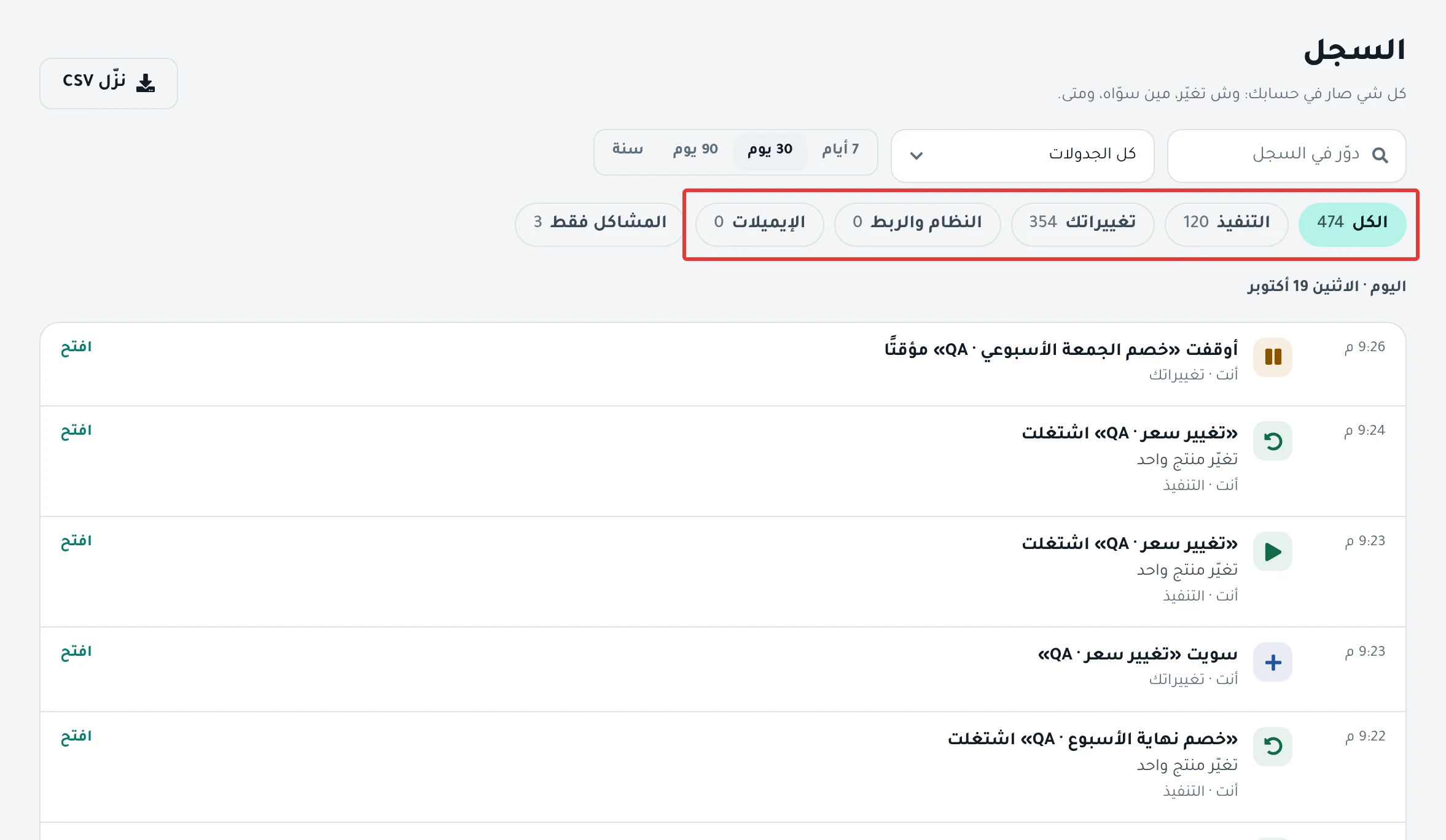Switch to التنفيذ 120 filter tab
Screen dimensions: 1446x840
click(x=1226, y=224)
